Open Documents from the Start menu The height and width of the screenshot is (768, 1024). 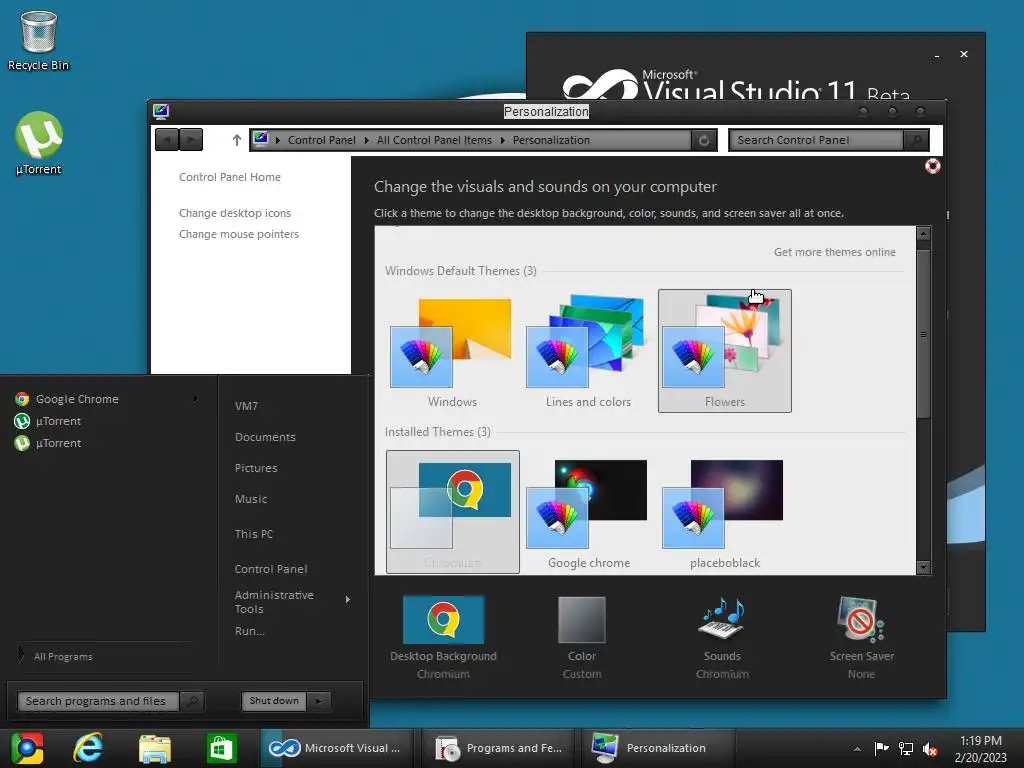(265, 437)
